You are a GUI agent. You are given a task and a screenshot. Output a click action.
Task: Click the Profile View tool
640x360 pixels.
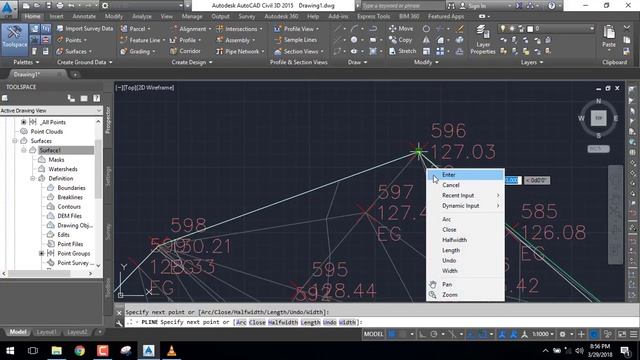pyautogui.click(x=297, y=29)
